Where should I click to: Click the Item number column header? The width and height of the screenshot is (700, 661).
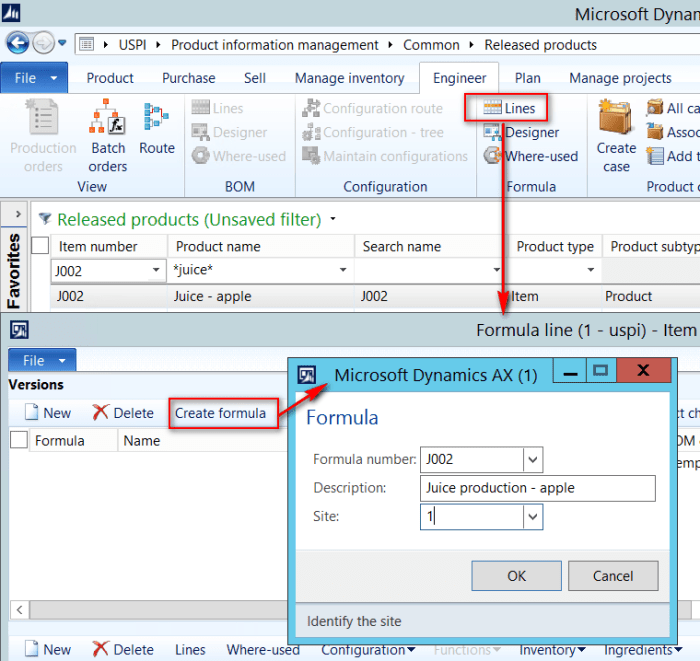pyautogui.click(x=109, y=246)
